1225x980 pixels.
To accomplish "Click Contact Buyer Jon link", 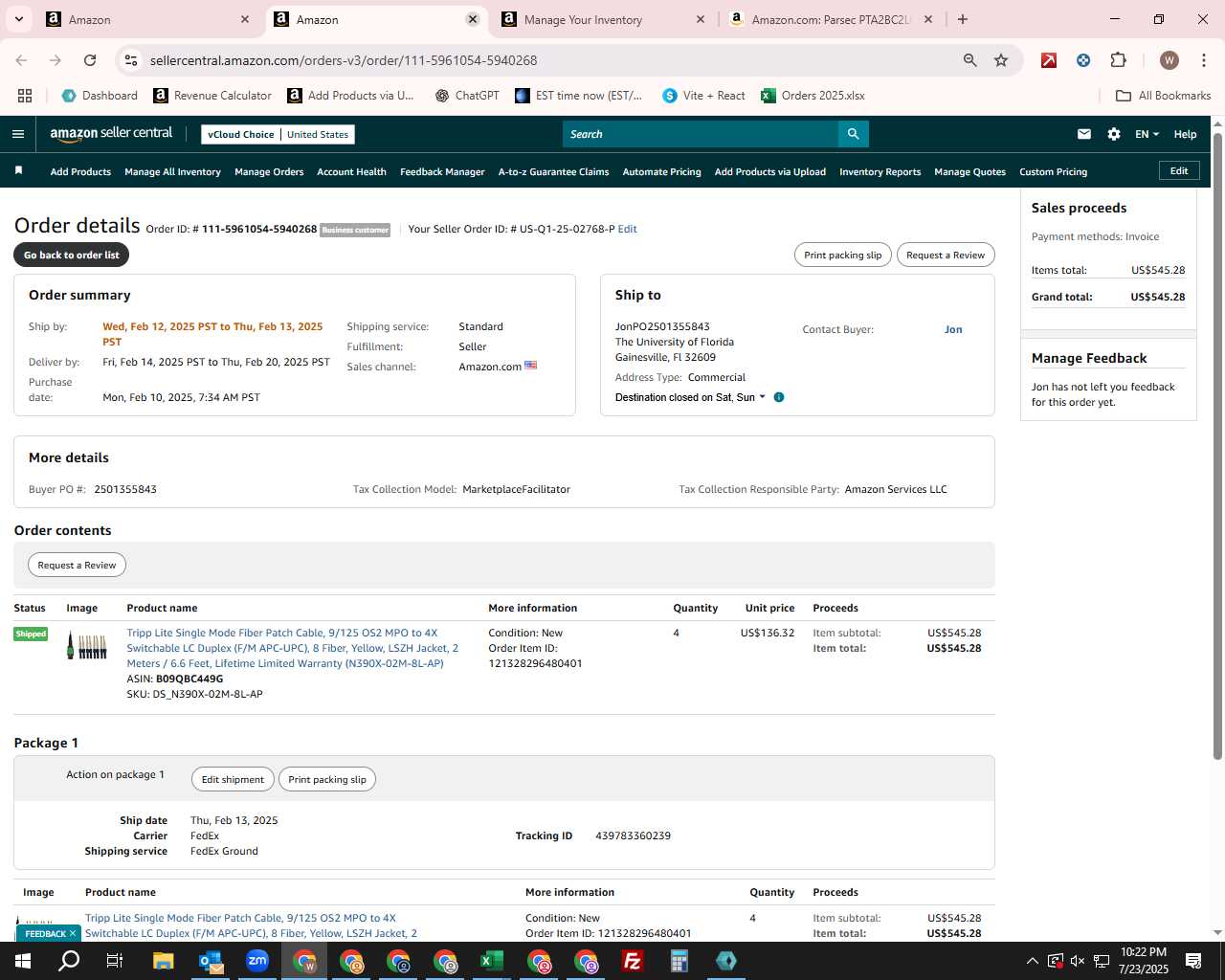I will (x=953, y=329).
